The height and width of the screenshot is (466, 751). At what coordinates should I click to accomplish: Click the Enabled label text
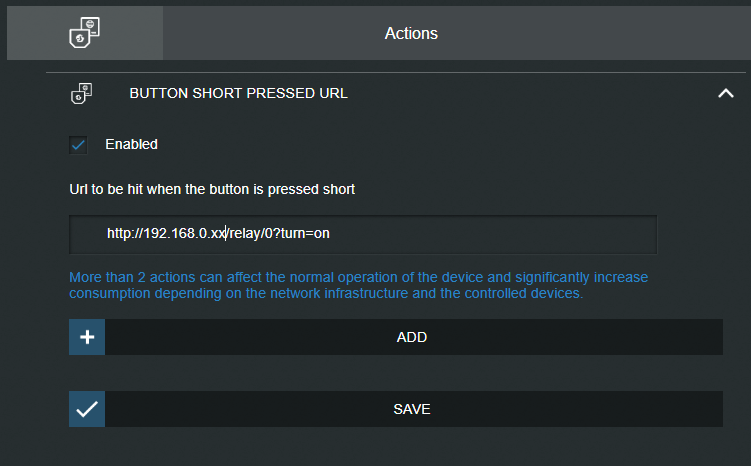131,144
